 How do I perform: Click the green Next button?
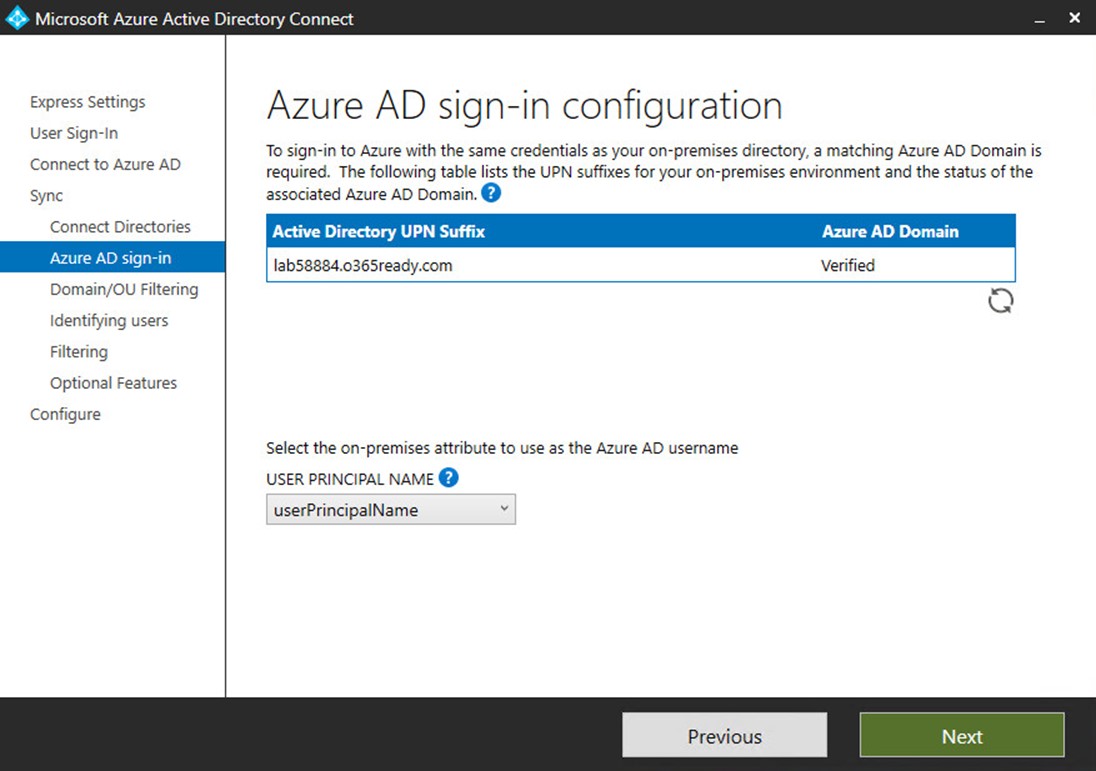(962, 735)
